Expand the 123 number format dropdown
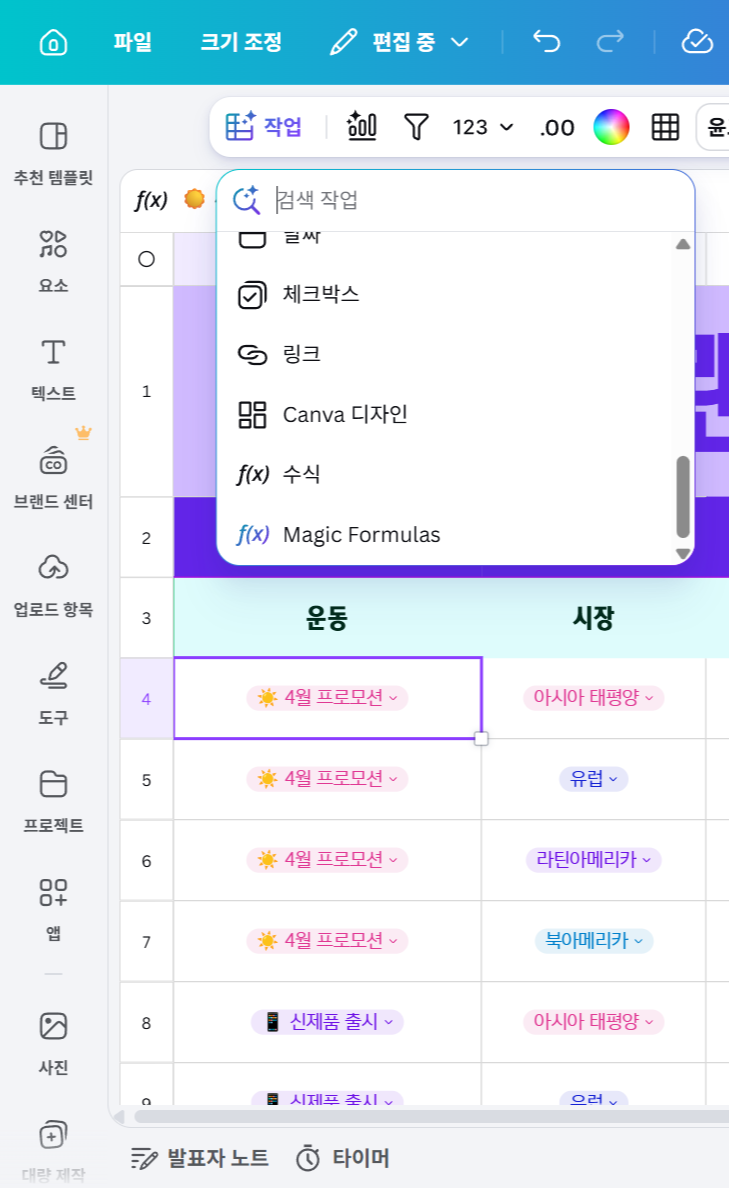 pos(483,127)
